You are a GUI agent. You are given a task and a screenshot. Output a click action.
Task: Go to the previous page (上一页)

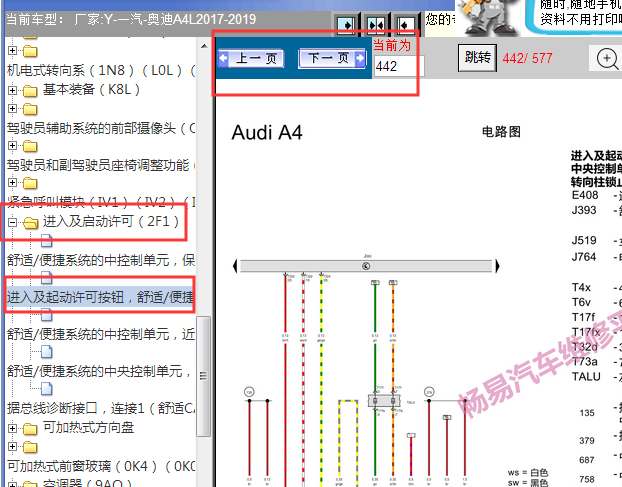click(251, 59)
